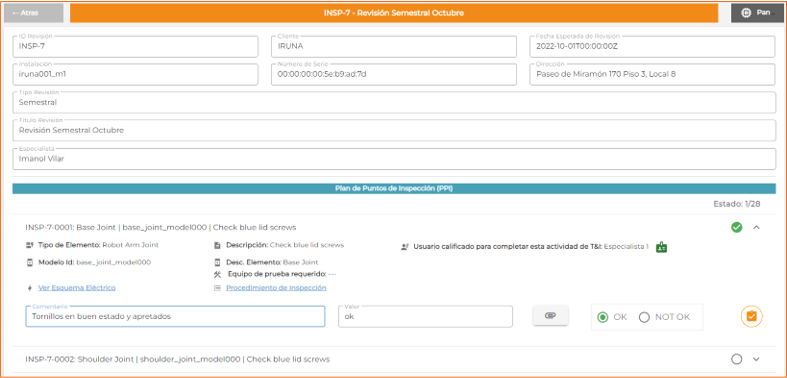Click the tools icon beside Equipo de prueba requerido
Screen dimensions: 787x378
[x=217, y=274]
